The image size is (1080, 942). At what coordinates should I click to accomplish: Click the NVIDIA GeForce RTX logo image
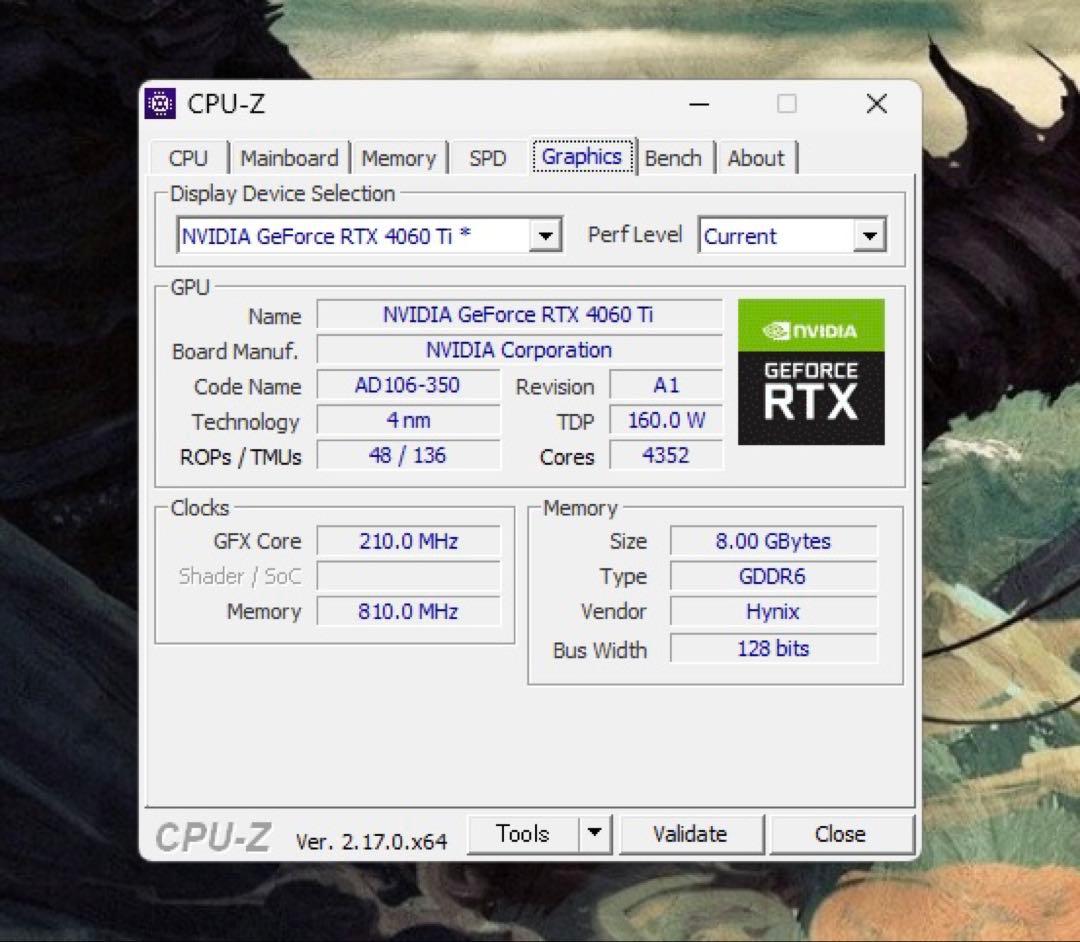811,372
